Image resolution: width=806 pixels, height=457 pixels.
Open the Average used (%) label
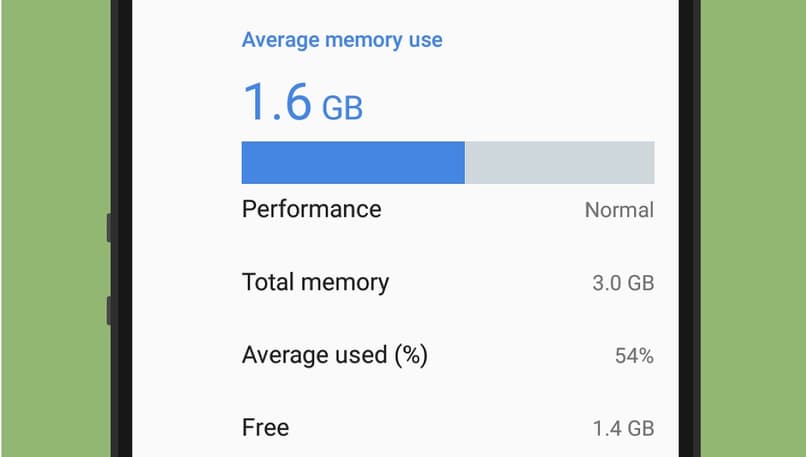click(335, 355)
